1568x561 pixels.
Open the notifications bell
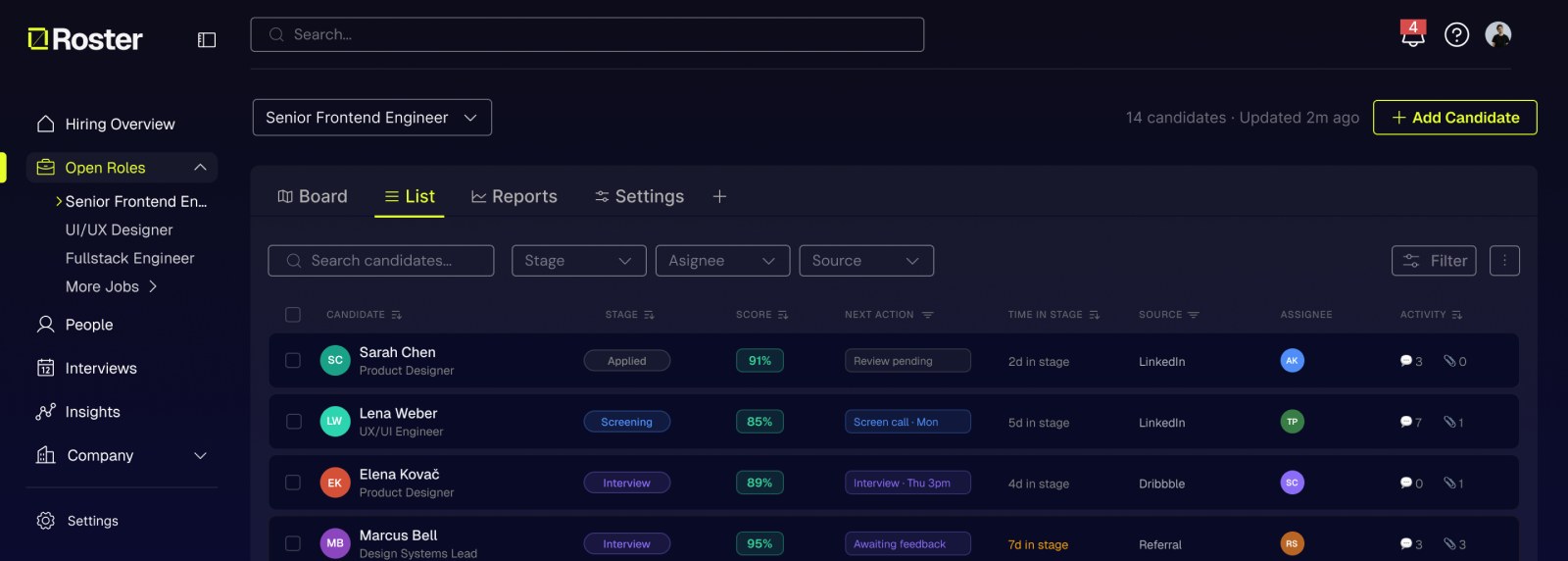coord(1412,34)
